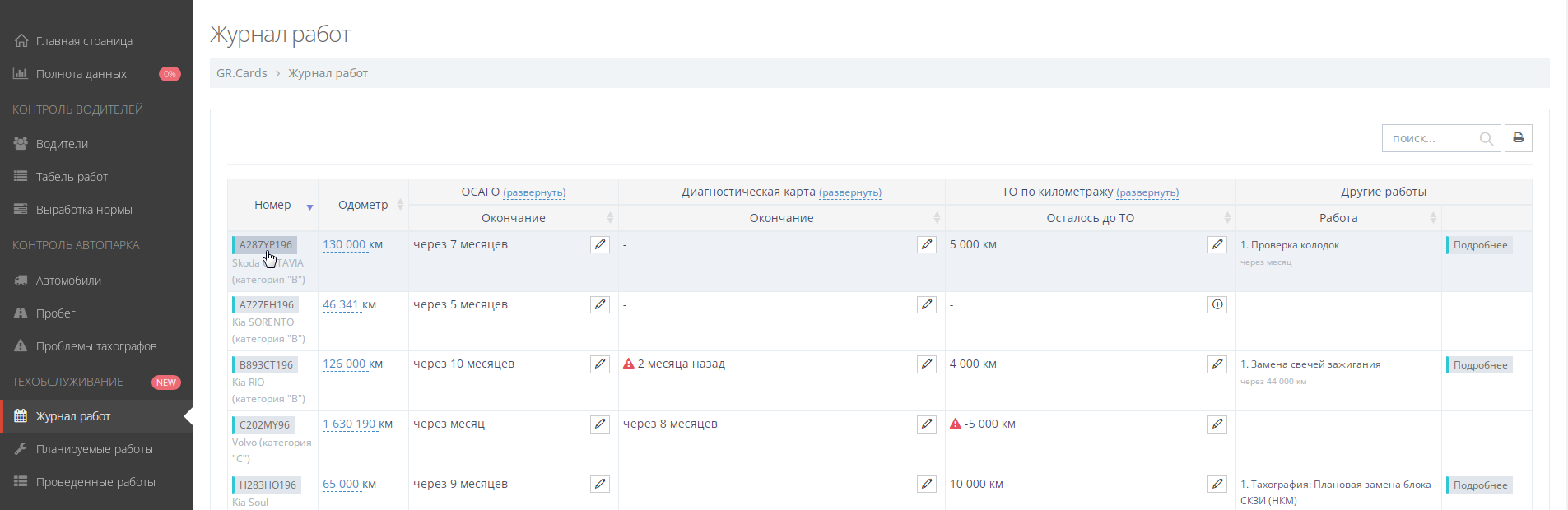Edit diagnostic card for B893CT196
The image size is (1568, 510).
coord(927,364)
